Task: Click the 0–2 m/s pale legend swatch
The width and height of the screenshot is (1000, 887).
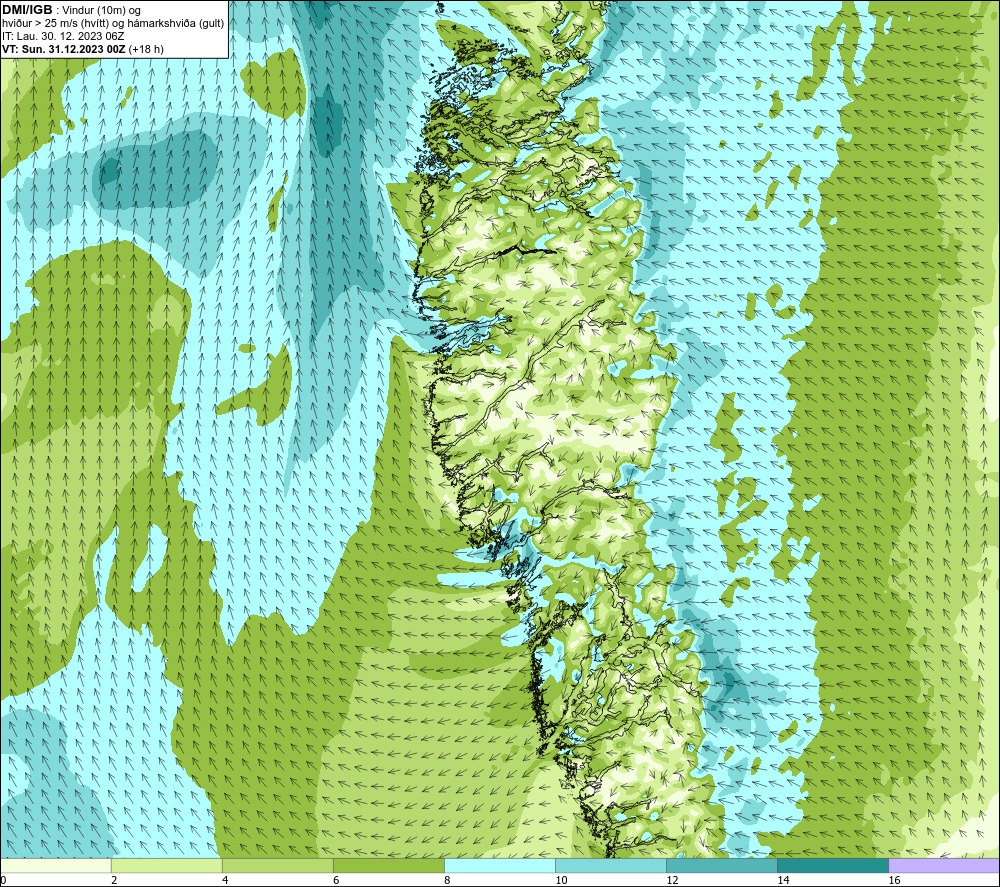Action: click(55, 865)
